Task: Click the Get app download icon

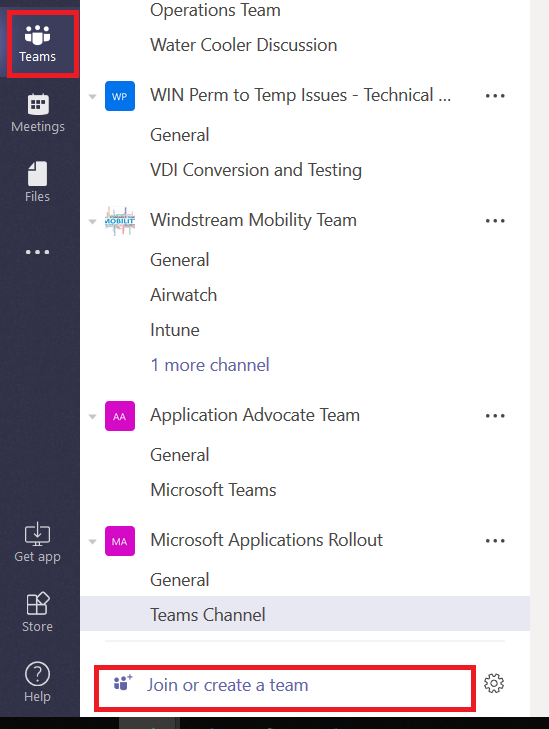Action: (x=38, y=534)
